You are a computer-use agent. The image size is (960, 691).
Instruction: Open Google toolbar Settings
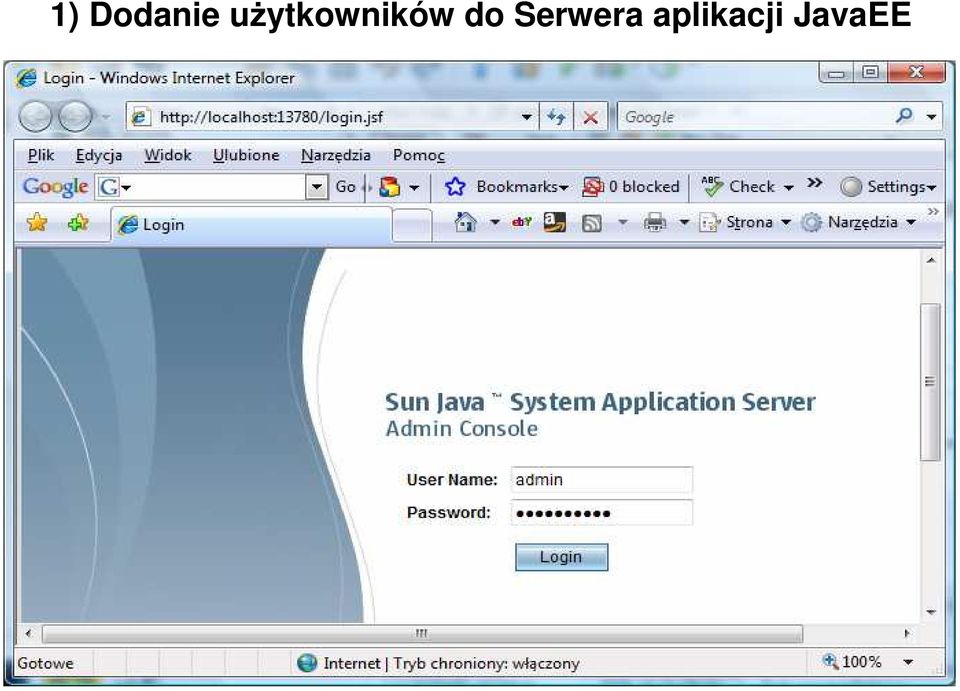pyautogui.click(x=888, y=187)
